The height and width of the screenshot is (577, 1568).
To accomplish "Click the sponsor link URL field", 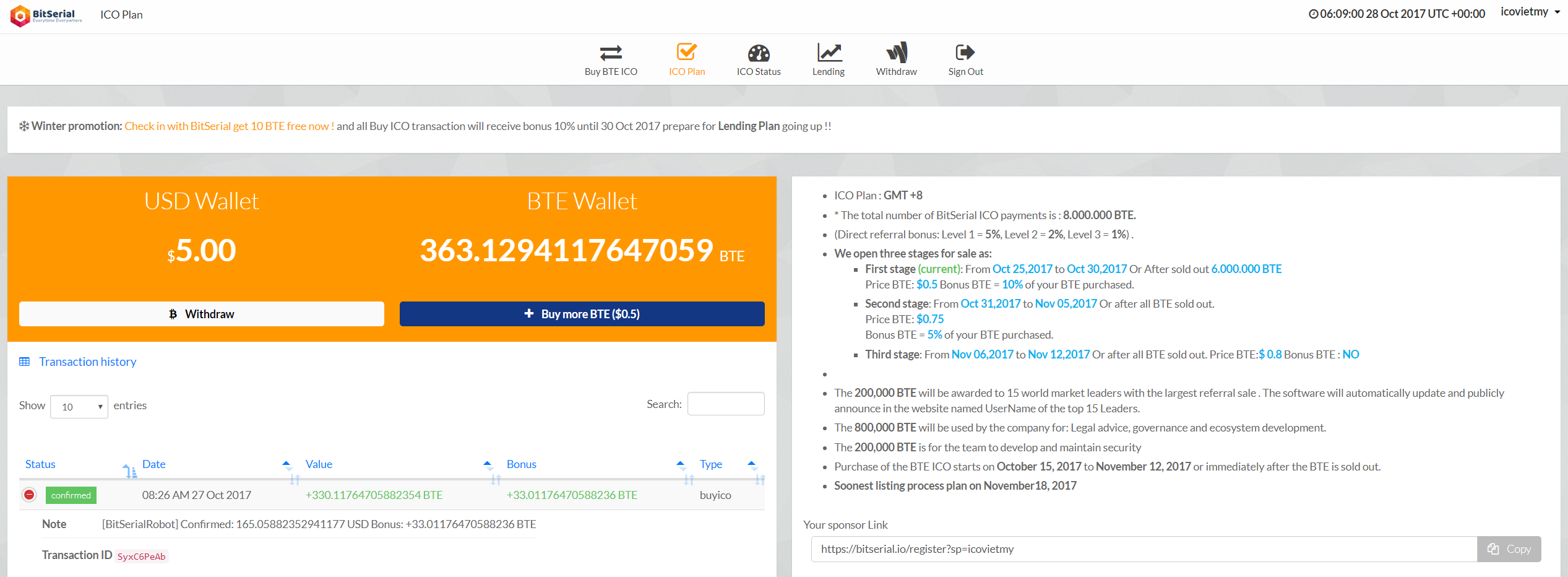I will pos(1144,549).
